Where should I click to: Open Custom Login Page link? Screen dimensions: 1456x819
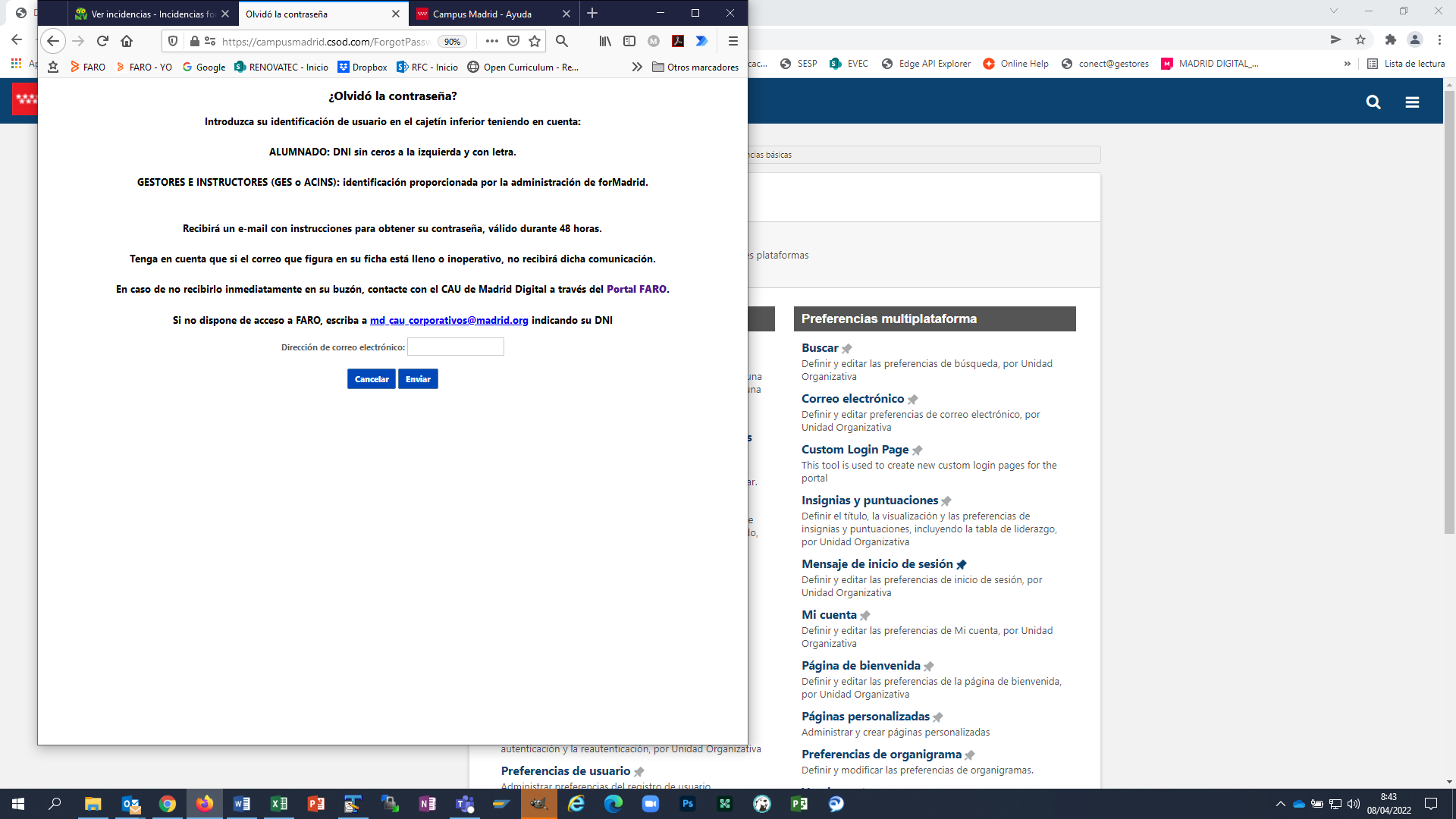click(855, 449)
